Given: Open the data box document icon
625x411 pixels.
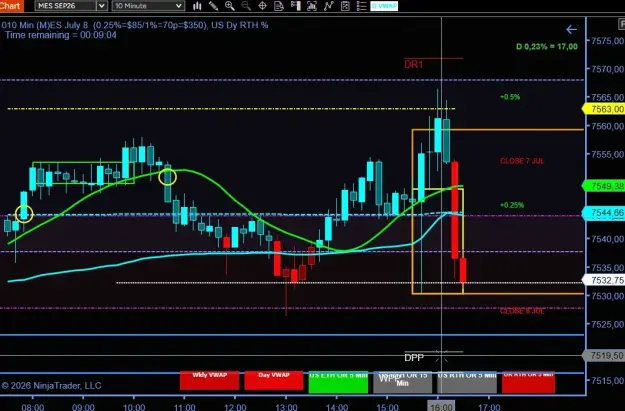Looking at the screenshot, I should pyautogui.click(x=279, y=6).
